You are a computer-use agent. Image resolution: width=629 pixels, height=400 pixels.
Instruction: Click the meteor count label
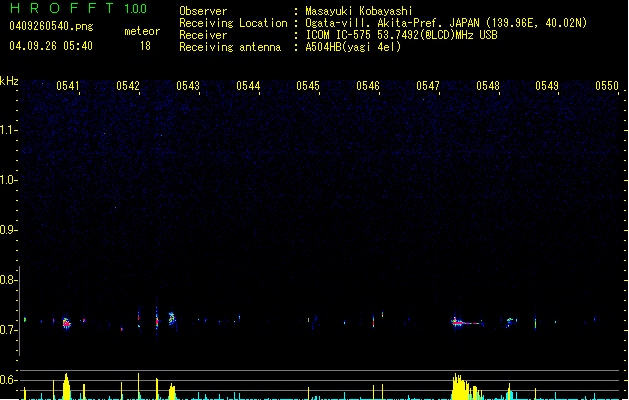pos(142,31)
